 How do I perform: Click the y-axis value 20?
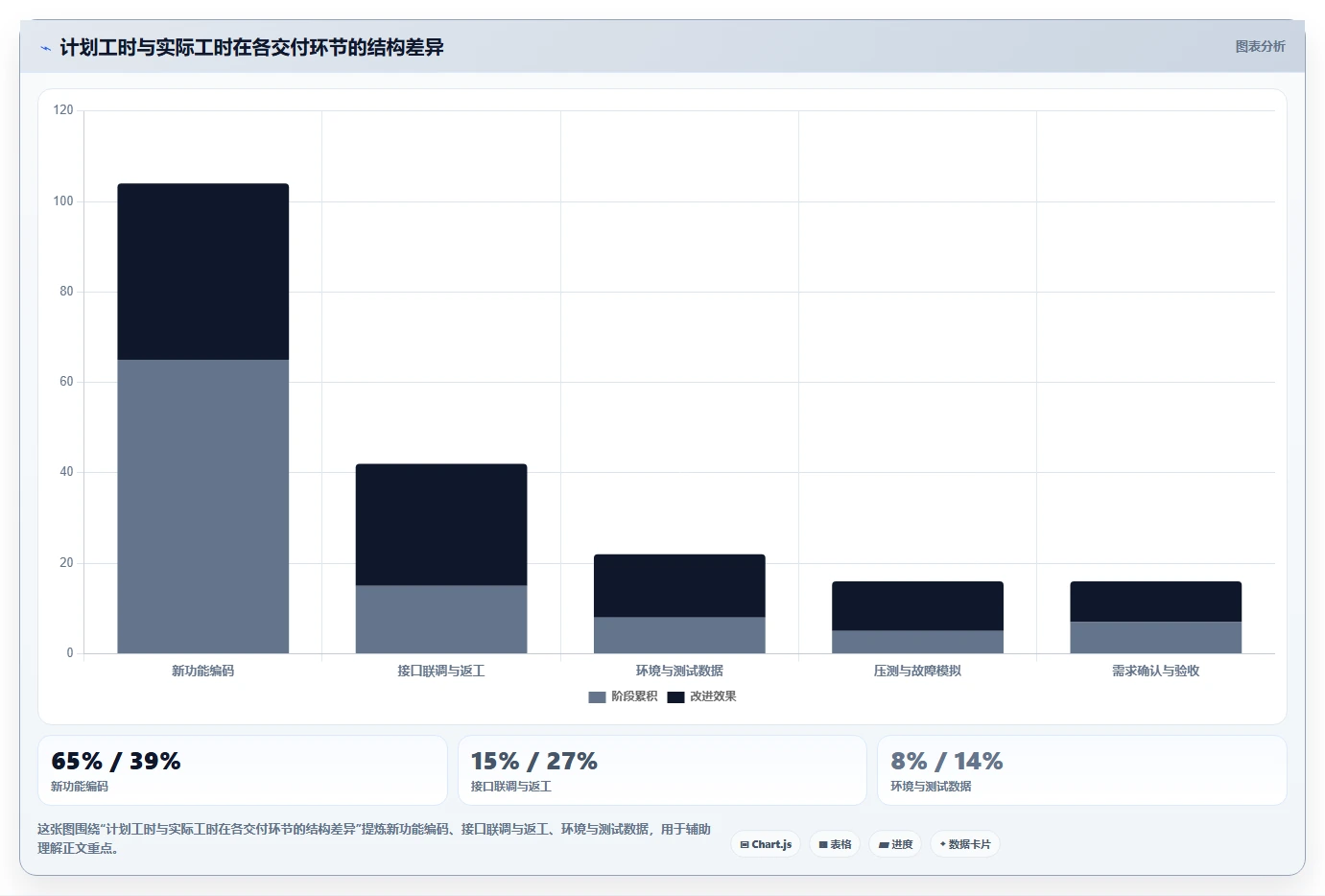(x=66, y=563)
